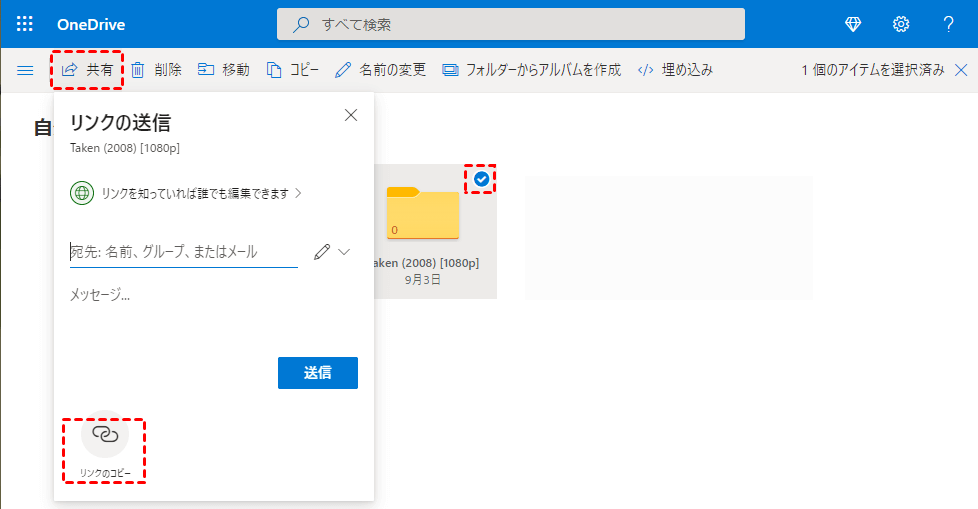The height and width of the screenshot is (509, 978).
Task: Click 共有 in the toolbar
Action: point(87,70)
